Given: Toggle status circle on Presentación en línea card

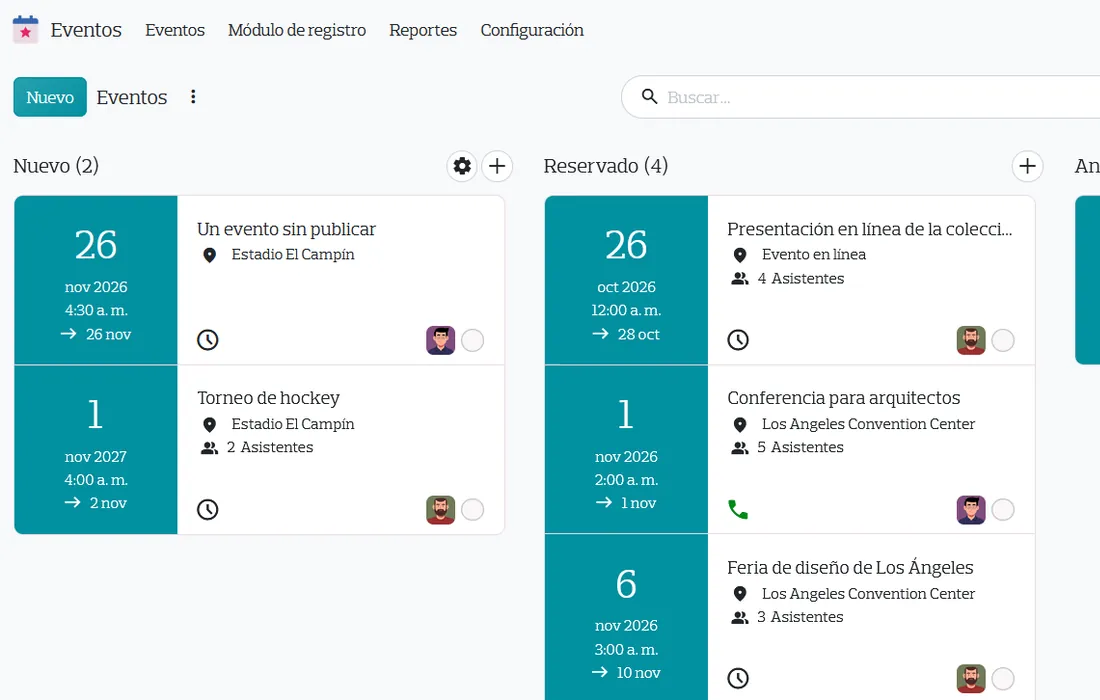Looking at the screenshot, I should [x=1003, y=340].
